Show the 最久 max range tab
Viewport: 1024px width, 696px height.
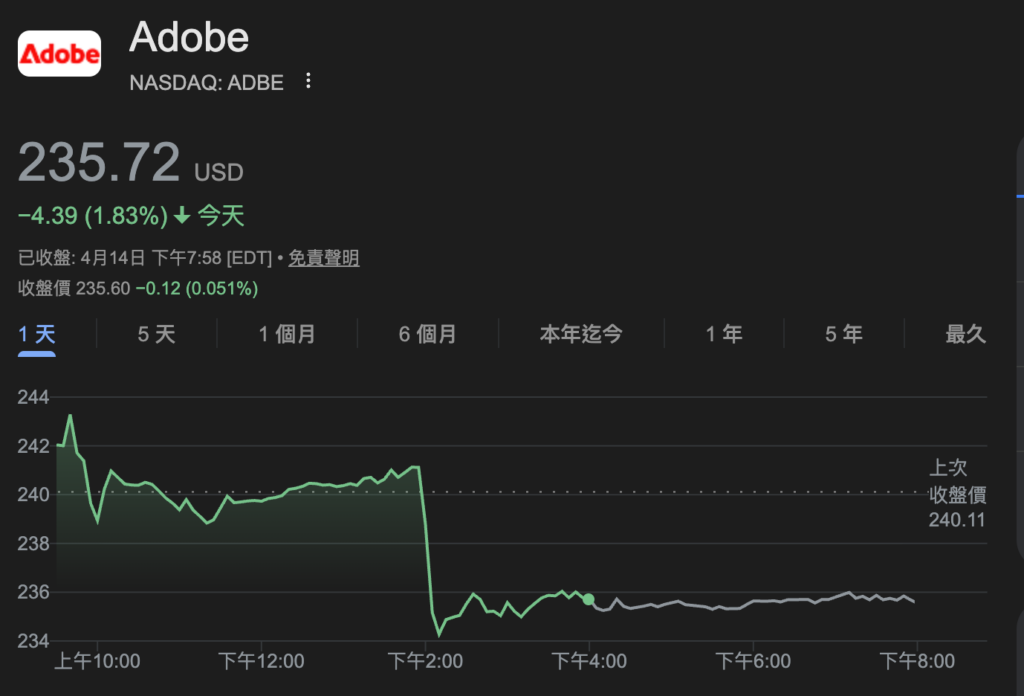pyautogui.click(x=965, y=334)
